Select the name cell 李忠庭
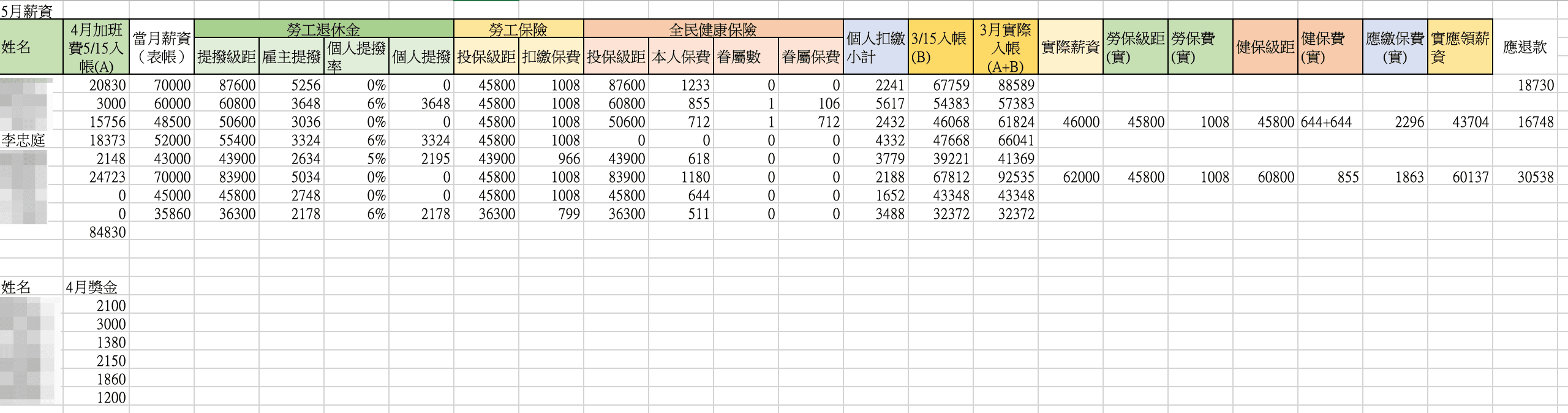The image size is (1568, 413). 31,140
